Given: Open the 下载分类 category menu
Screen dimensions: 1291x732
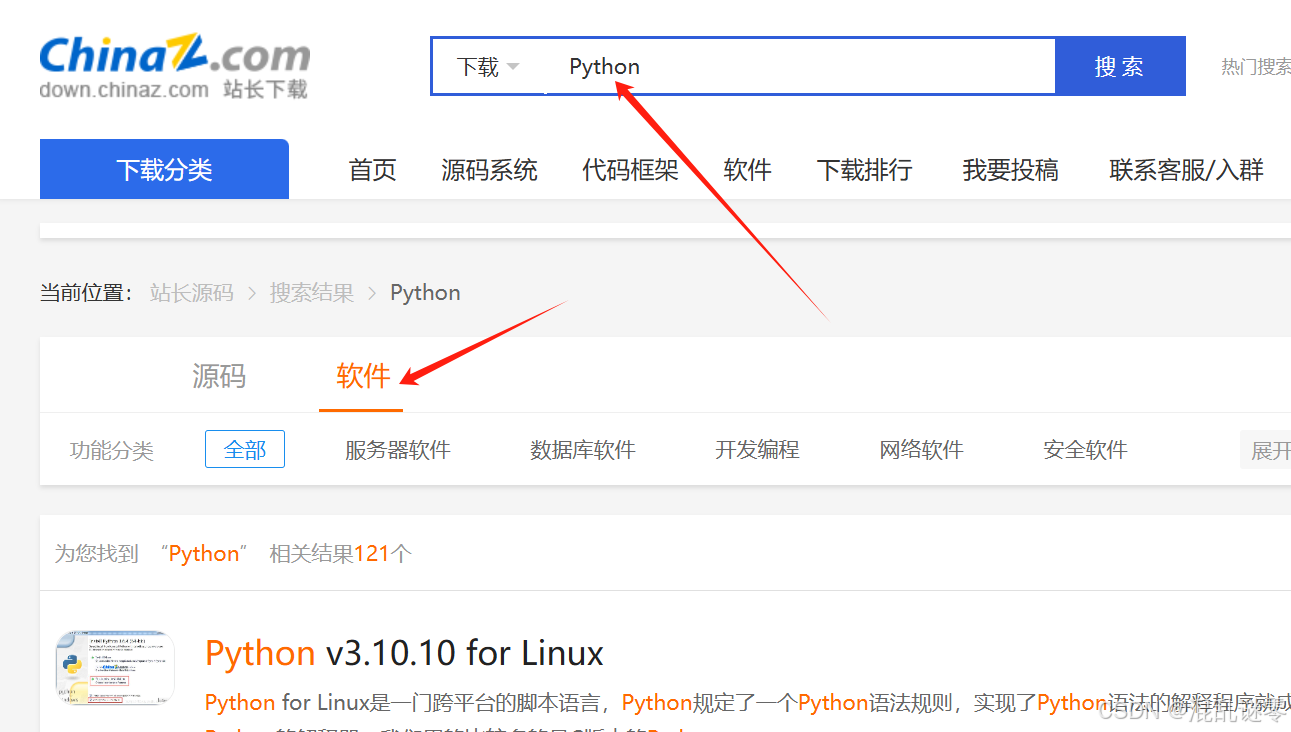Looking at the screenshot, I should [x=164, y=169].
